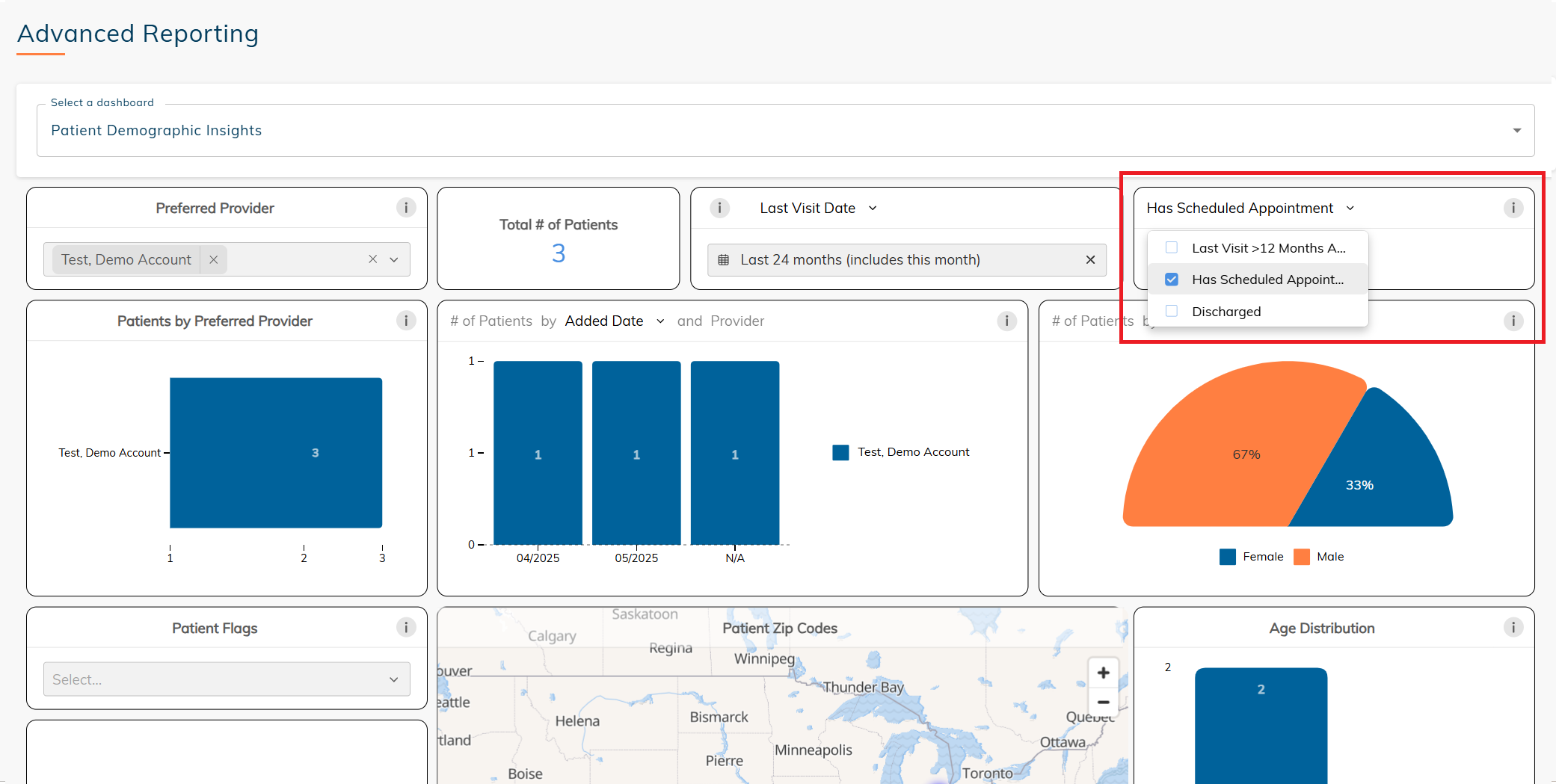This screenshot has width=1556, height=784.
Task: Open info icon on Has Scheduled Appointment card
Action: pyautogui.click(x=1513, y=208)
